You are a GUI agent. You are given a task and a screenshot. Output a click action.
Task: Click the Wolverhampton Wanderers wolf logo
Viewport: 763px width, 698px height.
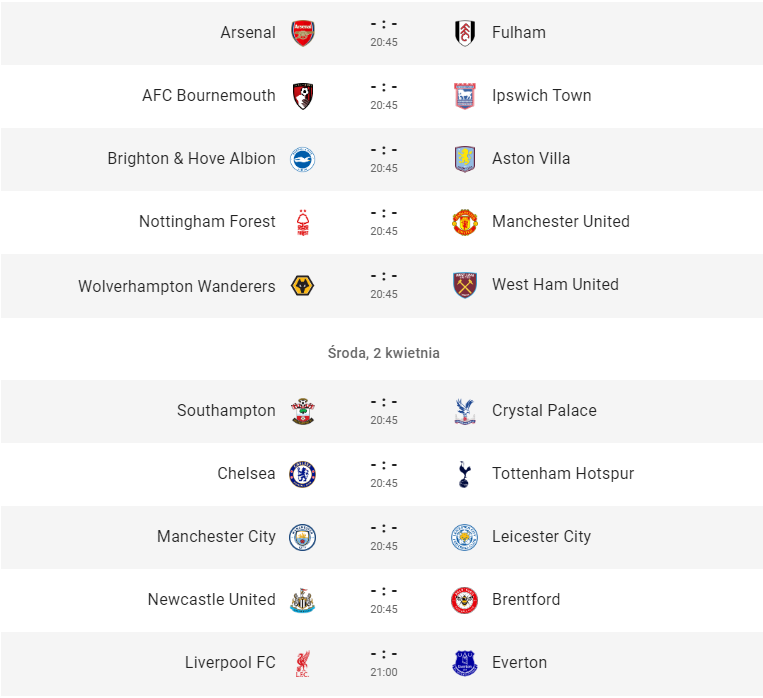click(303, 285)
